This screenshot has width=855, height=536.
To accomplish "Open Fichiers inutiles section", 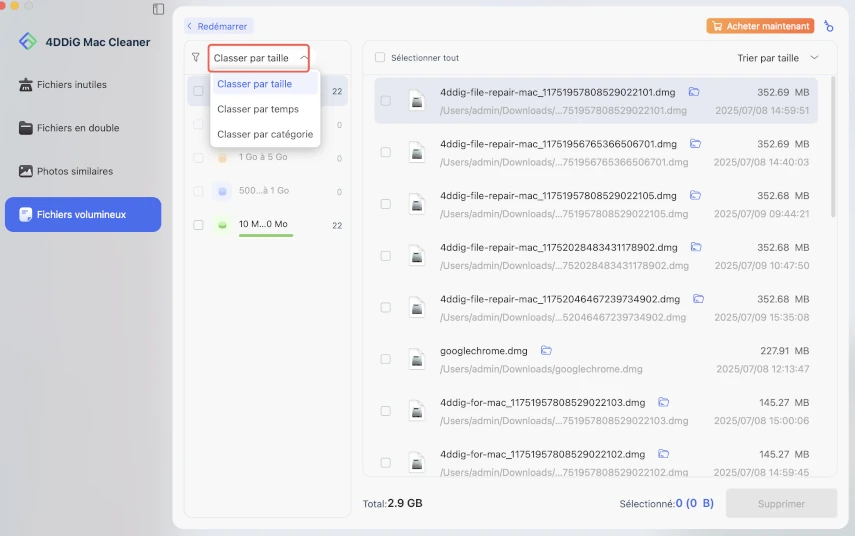I will (x=83, y=85).
